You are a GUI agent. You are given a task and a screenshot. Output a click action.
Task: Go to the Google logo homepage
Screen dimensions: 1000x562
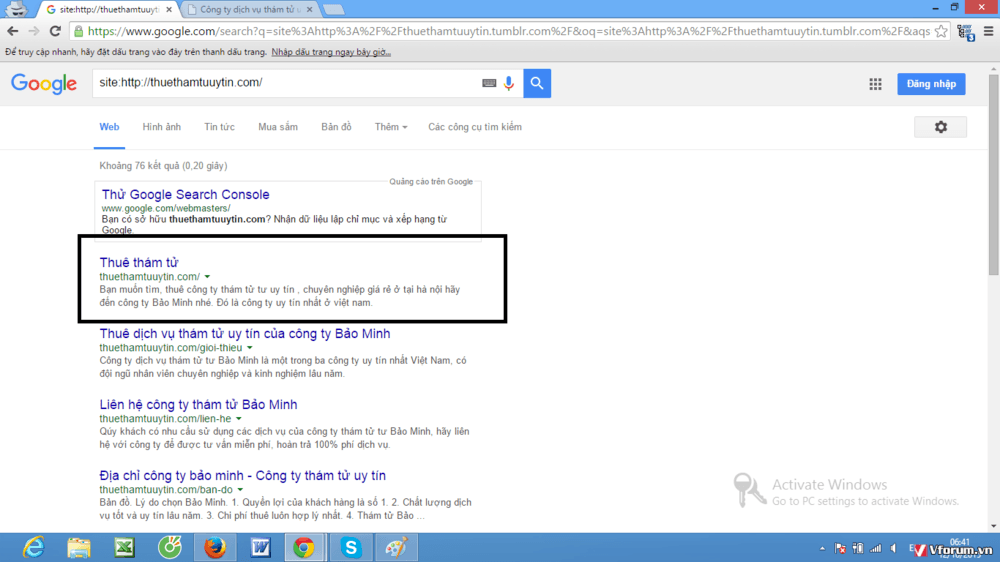pos(43,84)
